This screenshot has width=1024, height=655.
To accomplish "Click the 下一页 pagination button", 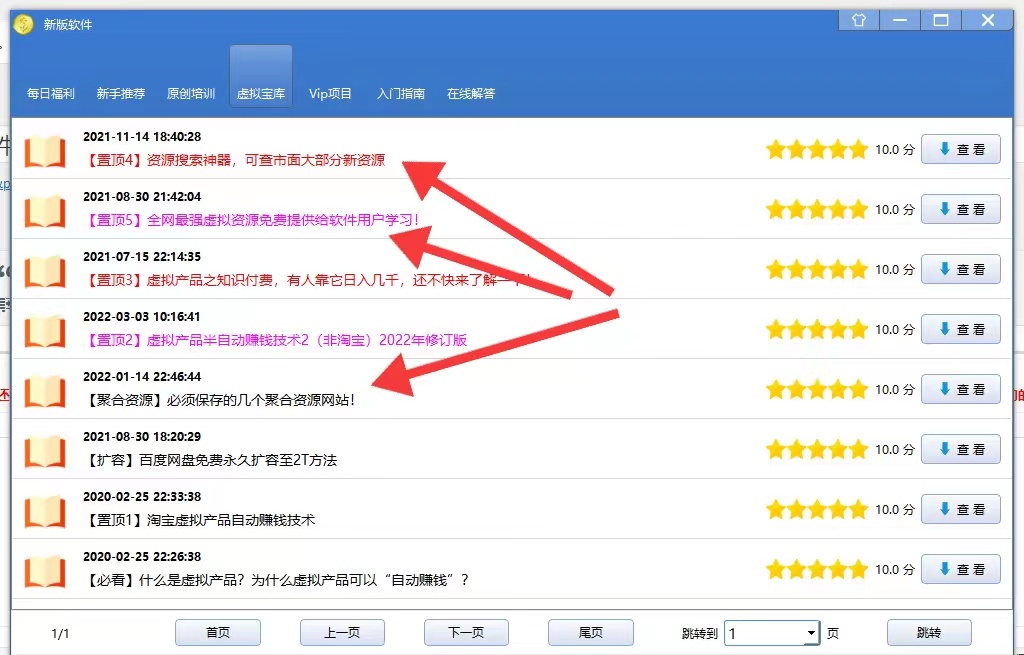I will 466,633.
